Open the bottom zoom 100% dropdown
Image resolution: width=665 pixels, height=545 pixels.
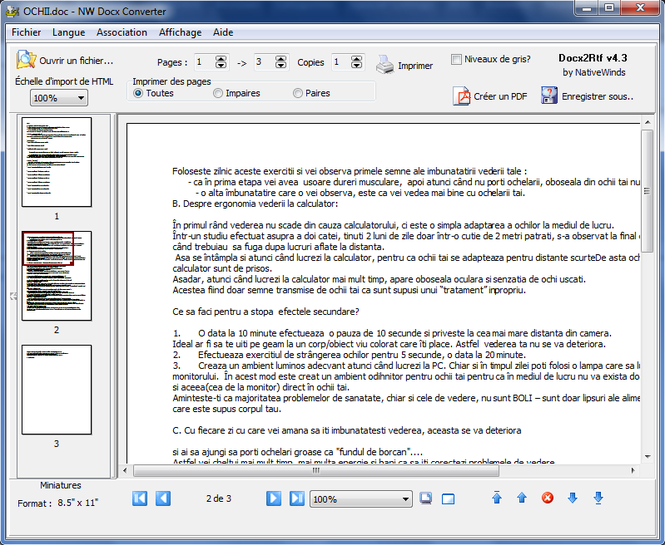coord(361,499)
